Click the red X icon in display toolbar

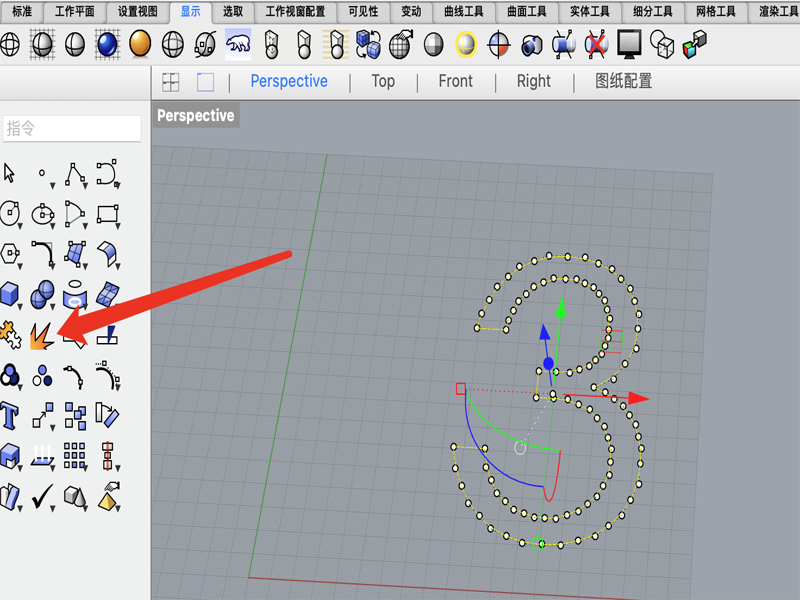pos(596,44)
